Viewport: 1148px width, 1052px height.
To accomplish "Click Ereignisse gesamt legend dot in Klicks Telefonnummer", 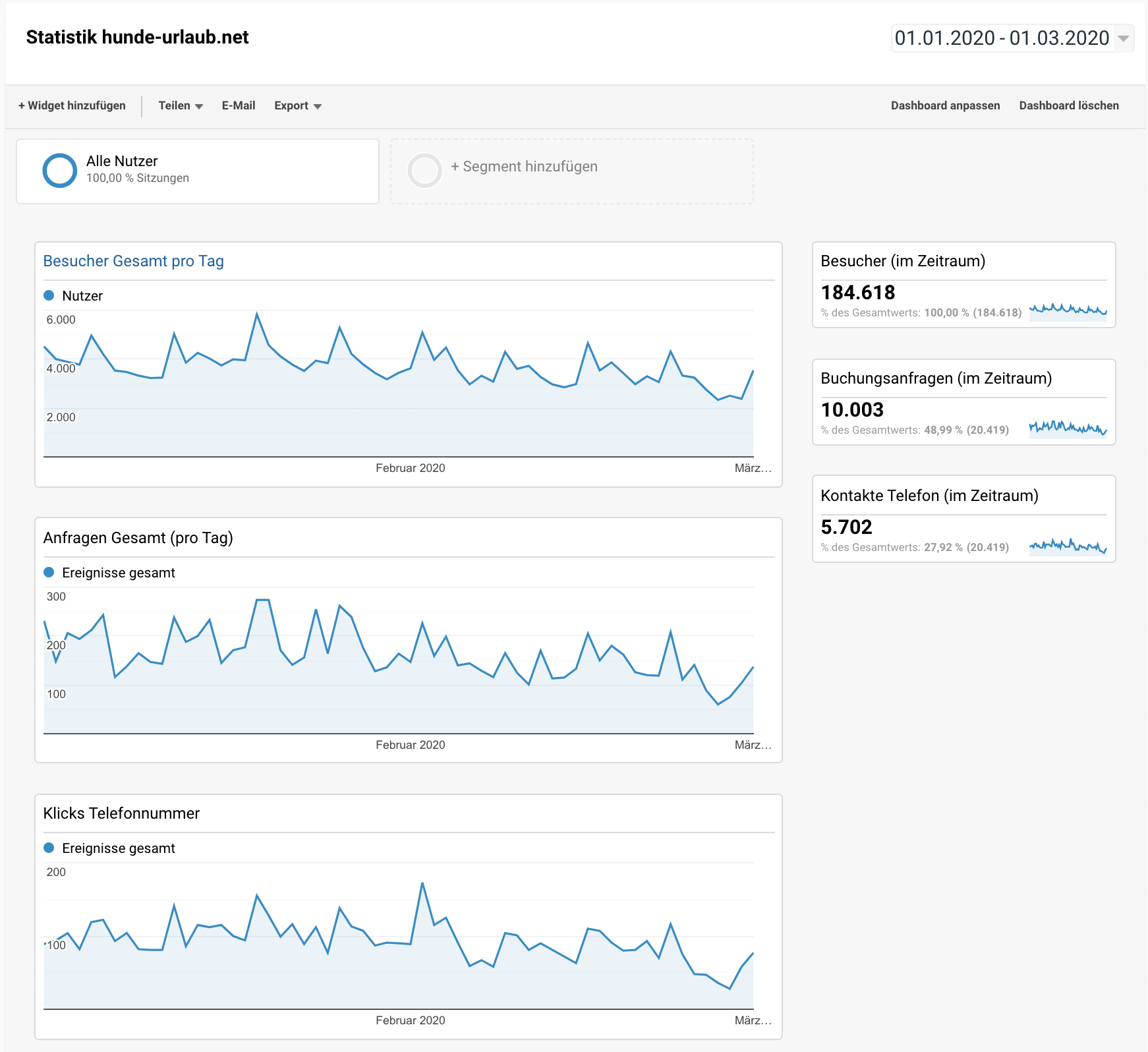I will coord(49,848).
